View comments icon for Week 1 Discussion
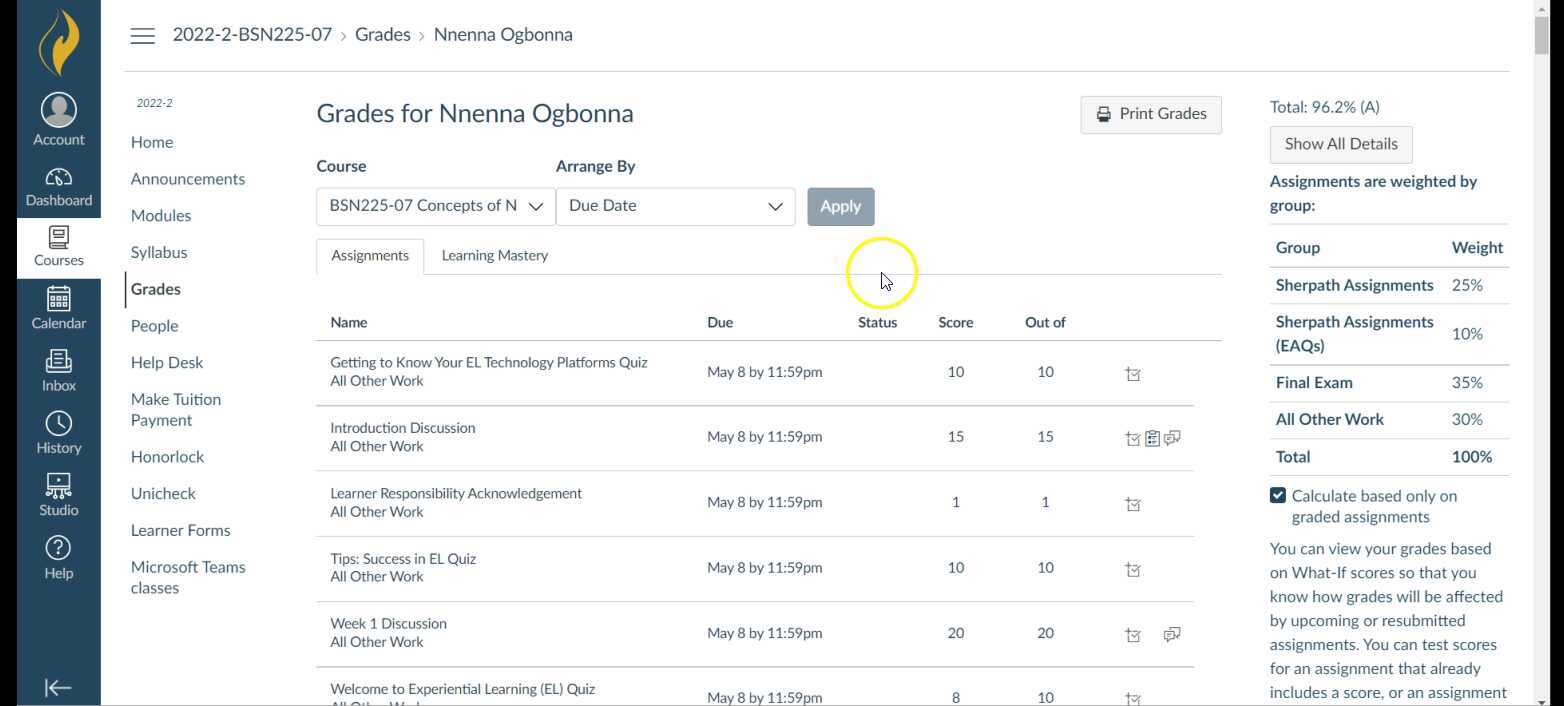Screen dimensions: 1564x706 [1172, 634]
